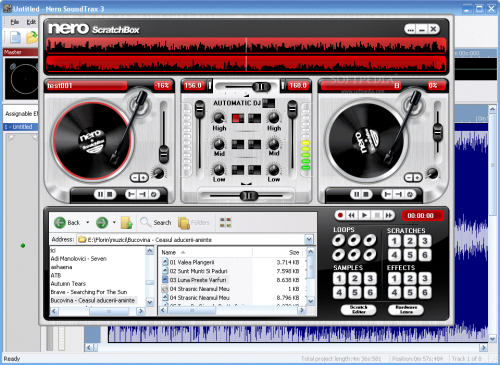Click the right deck pitch slider handle
Viewport: 500px width, 365px height.
(x=438, y=132)
